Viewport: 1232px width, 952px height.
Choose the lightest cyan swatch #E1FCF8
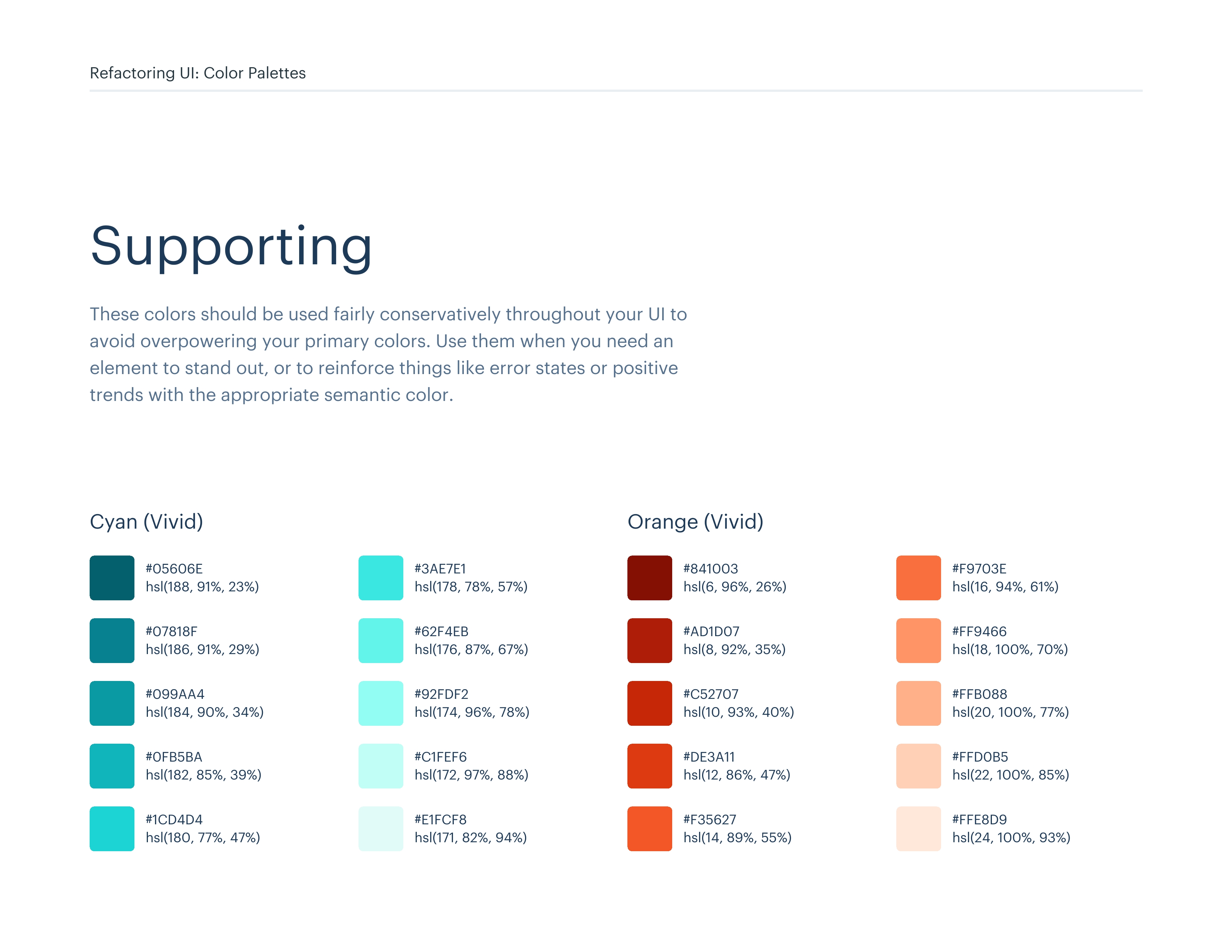(381, 828)
